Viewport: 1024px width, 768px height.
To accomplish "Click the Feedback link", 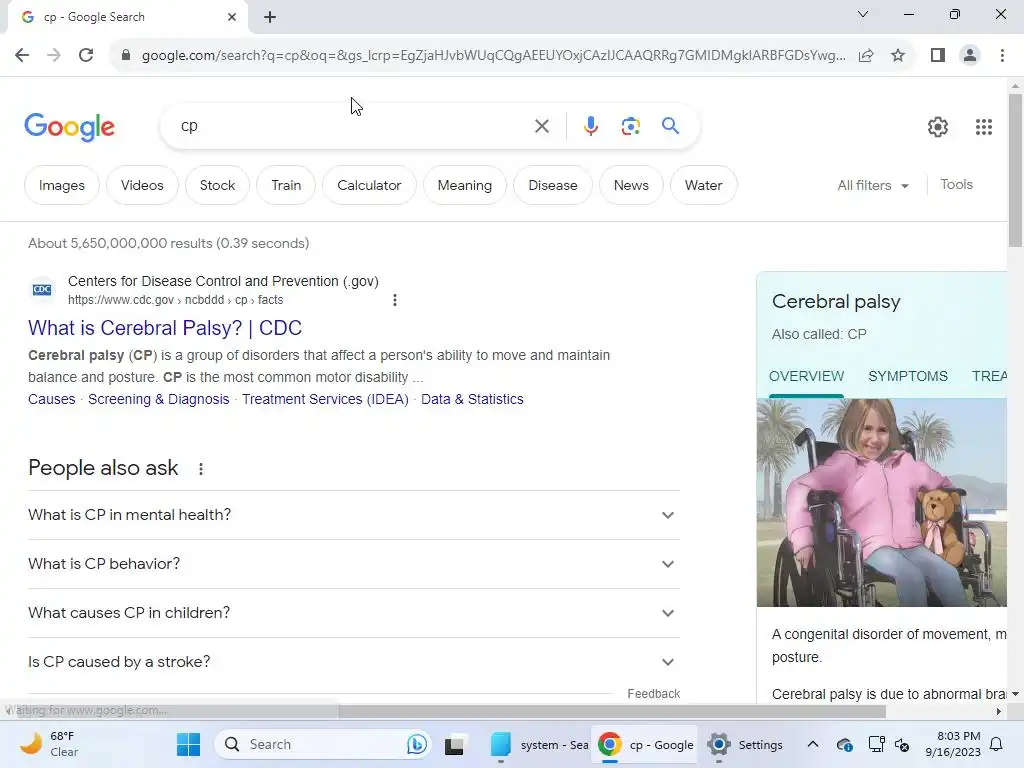I will tap(653, 694).
